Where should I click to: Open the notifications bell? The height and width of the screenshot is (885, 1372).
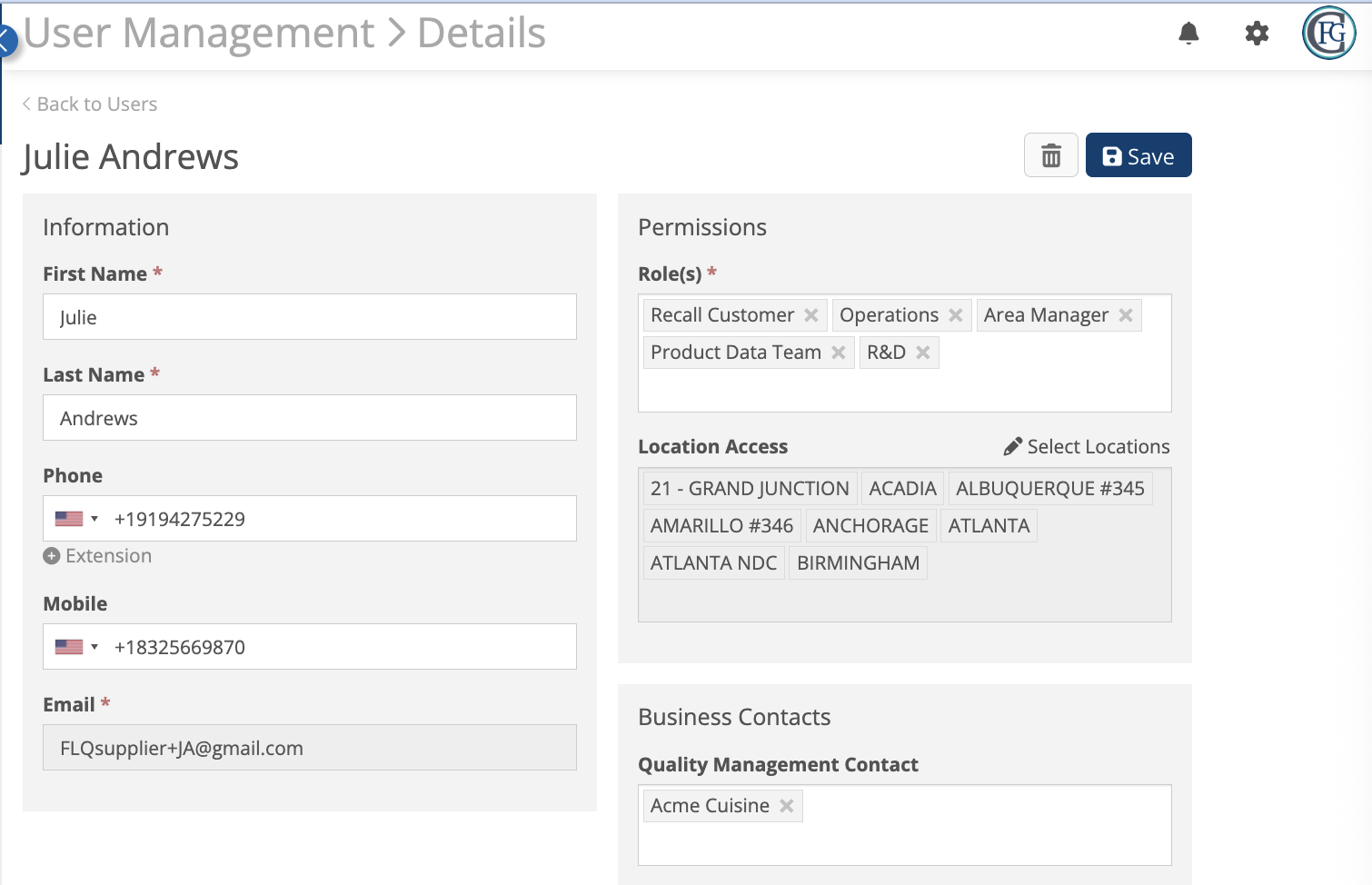[1188, 34]
